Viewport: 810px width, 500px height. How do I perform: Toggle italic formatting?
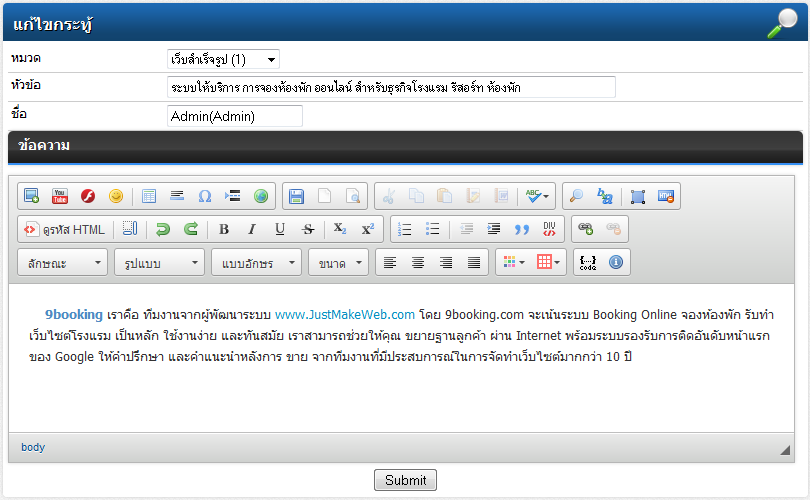click(252, 229)
